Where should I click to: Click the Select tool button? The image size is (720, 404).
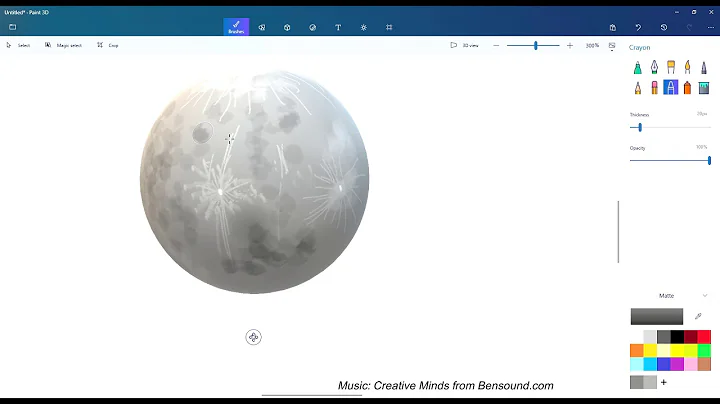[x=18, y=45]
